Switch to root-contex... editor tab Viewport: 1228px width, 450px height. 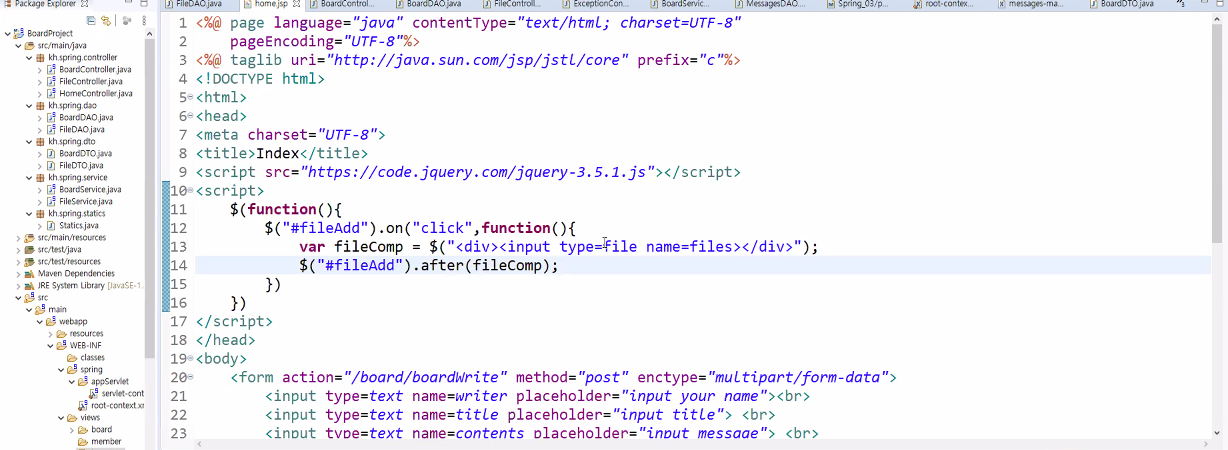coord(941,5)
